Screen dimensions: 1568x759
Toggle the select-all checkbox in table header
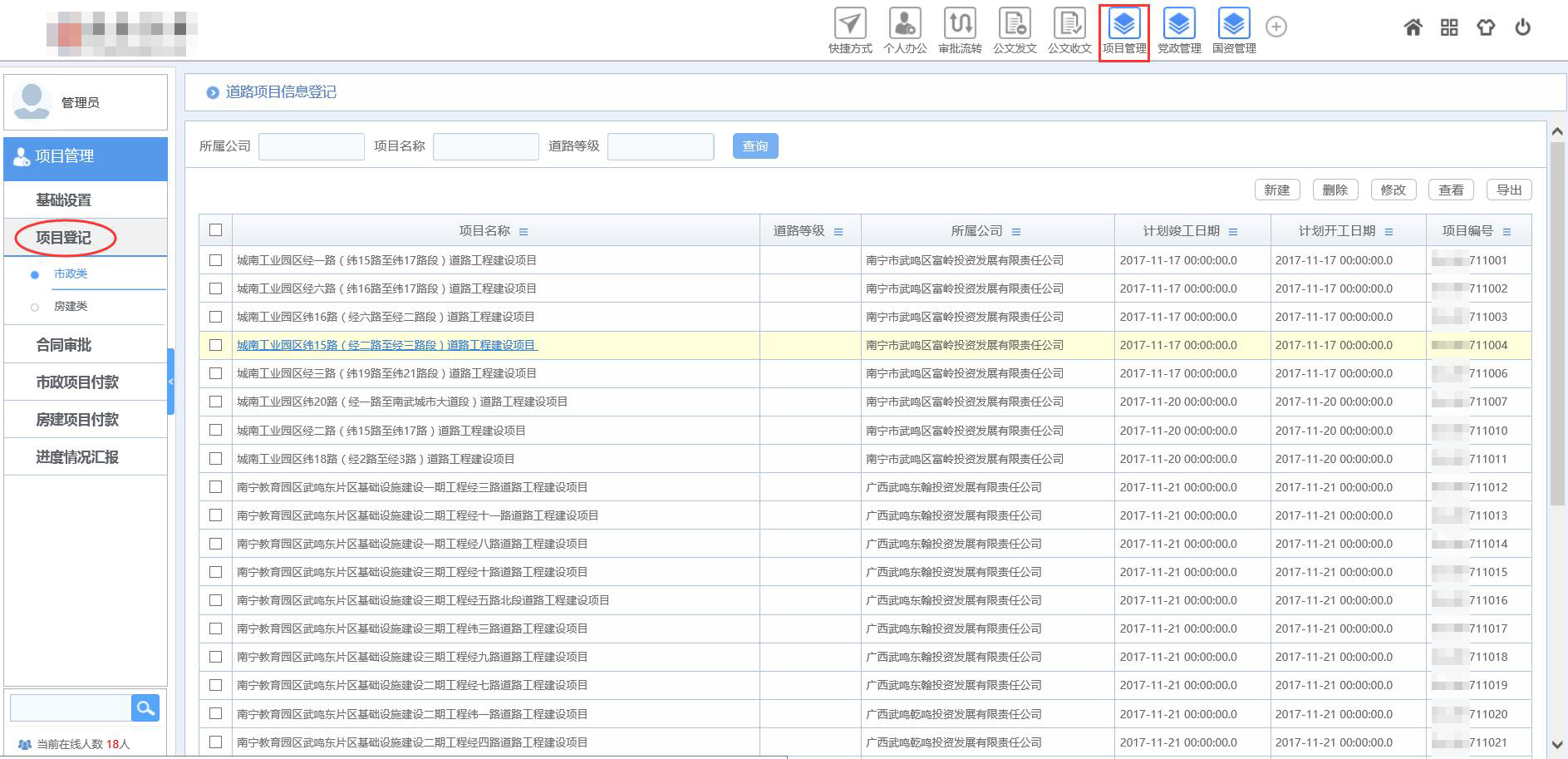pyautogui.click(x=216, y=230)
